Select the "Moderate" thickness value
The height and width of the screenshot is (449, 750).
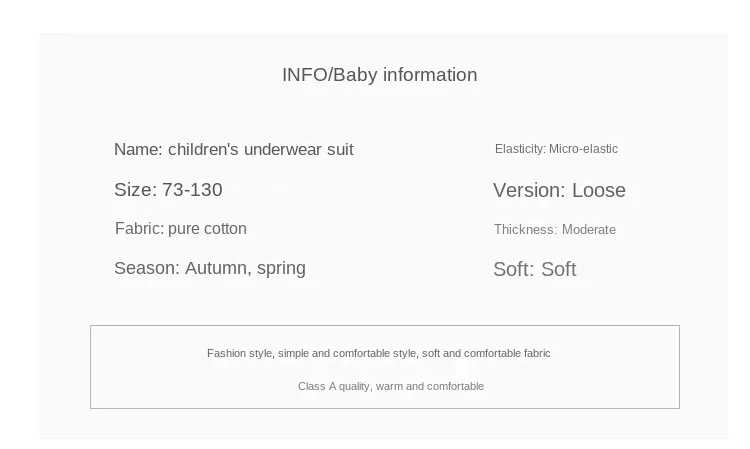click(x=589, y=230)
